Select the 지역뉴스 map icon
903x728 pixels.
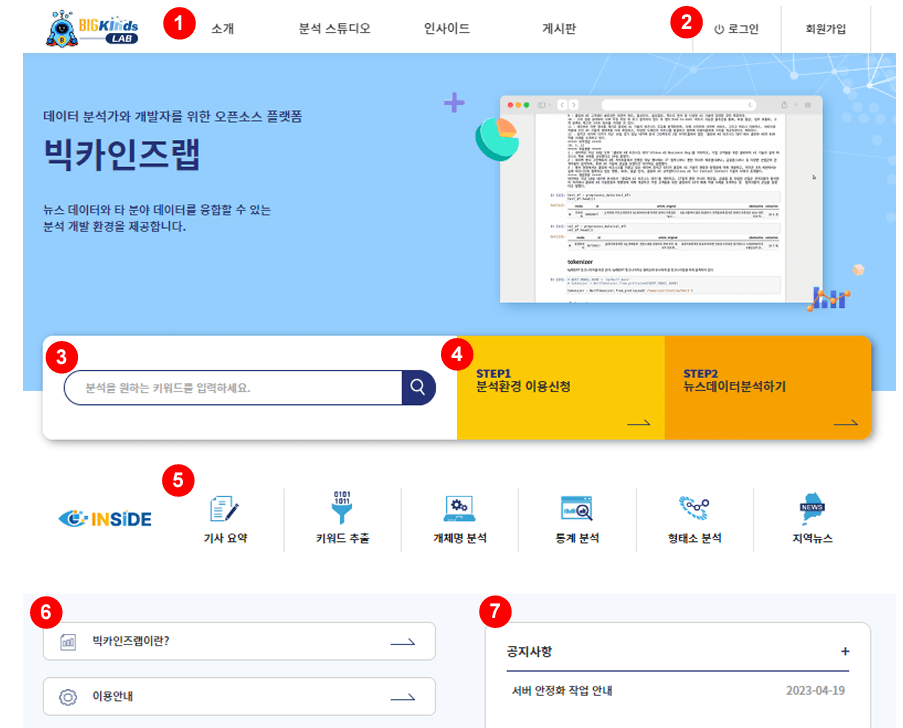coord(812,507)
